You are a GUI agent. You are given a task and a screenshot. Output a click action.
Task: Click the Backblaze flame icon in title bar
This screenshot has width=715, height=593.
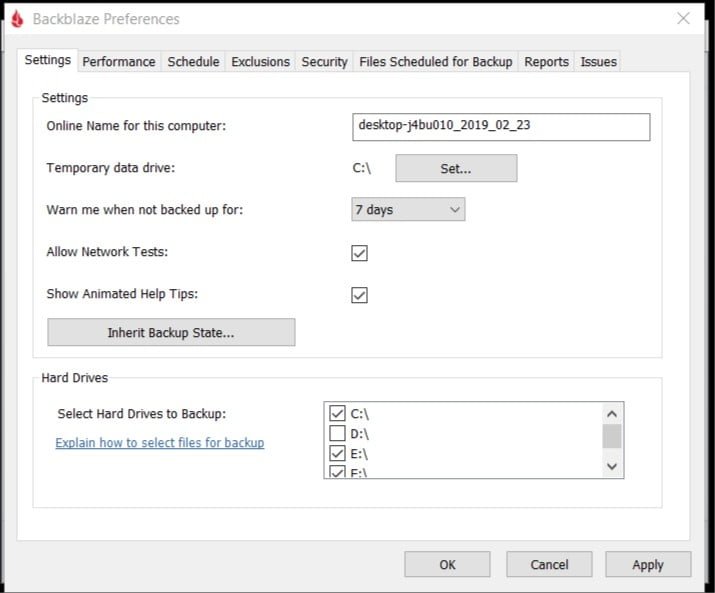click(x=17, y=19)
